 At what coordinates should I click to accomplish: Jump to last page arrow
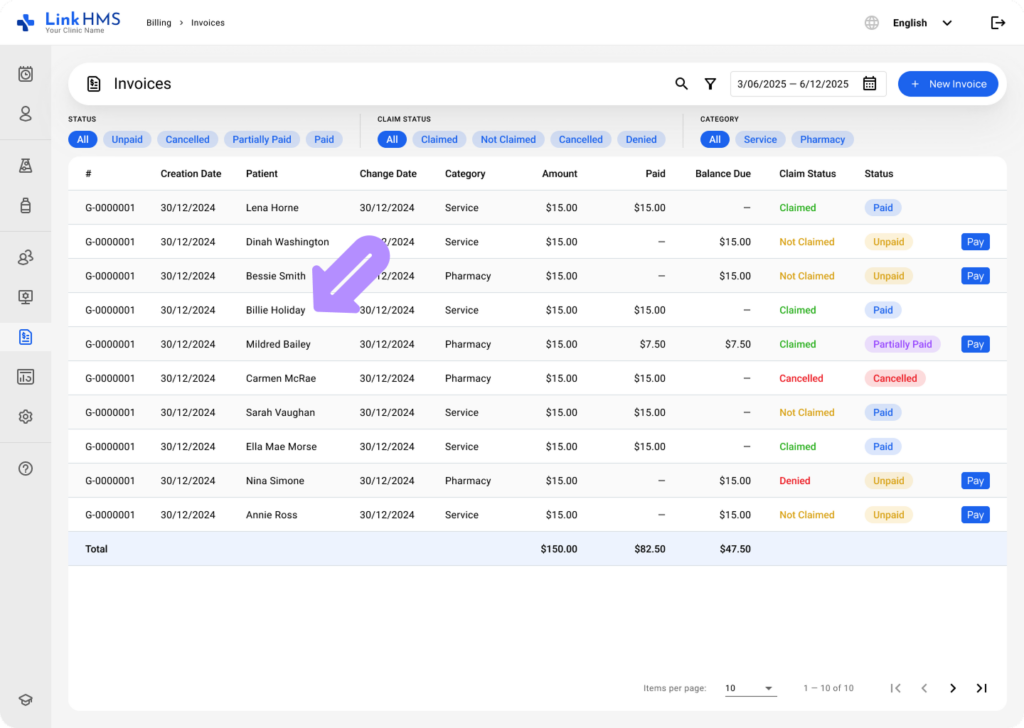point(982,688)
